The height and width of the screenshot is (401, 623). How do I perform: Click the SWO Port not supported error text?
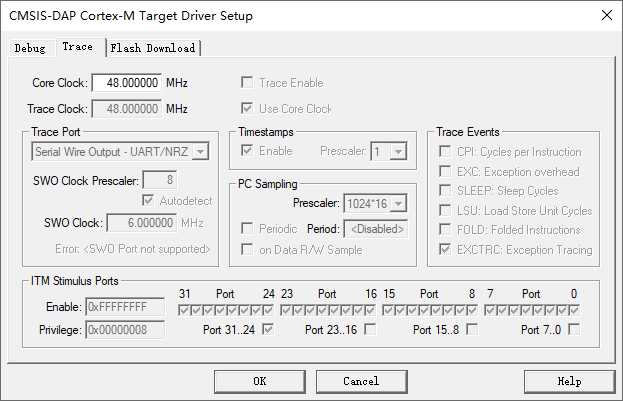click(x=133, y=249)
